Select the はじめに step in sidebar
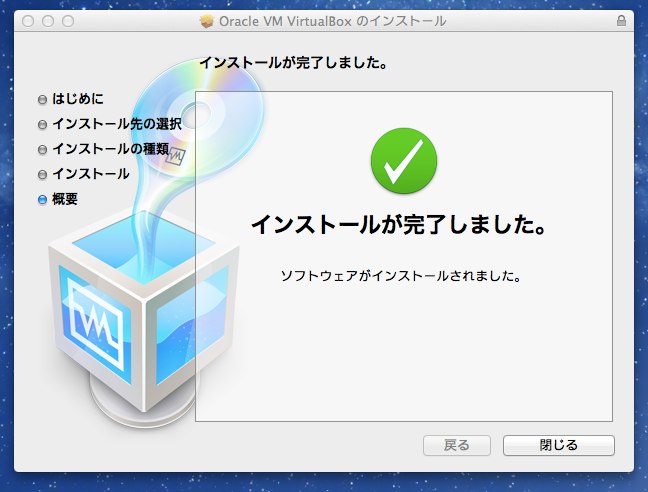This screenshot has width=648, height=492. (x=78, y=99)
